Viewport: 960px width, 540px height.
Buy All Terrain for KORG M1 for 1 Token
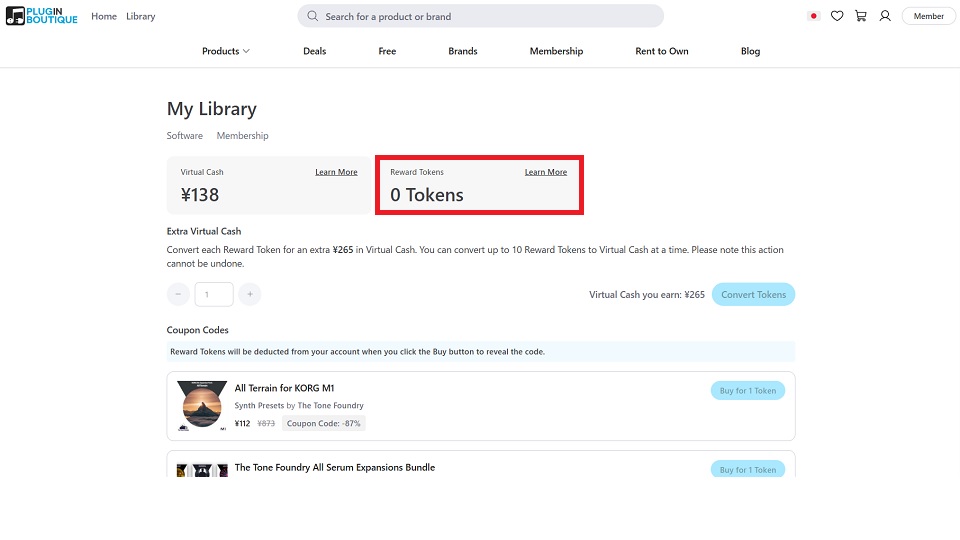pyautogui.click(x=748, y=391)
